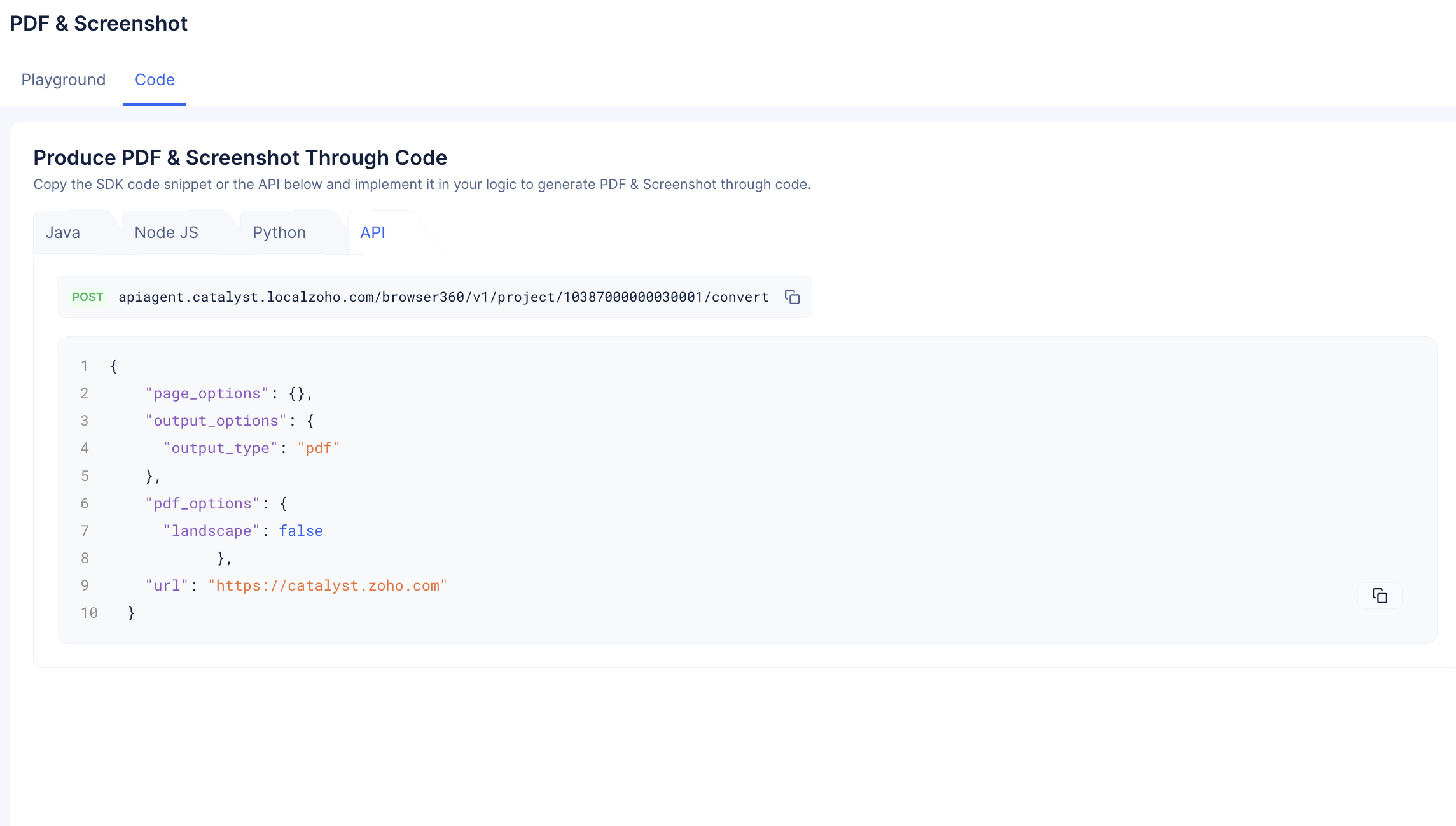Show the Node JS snippet tab

[x=166, y=232]
